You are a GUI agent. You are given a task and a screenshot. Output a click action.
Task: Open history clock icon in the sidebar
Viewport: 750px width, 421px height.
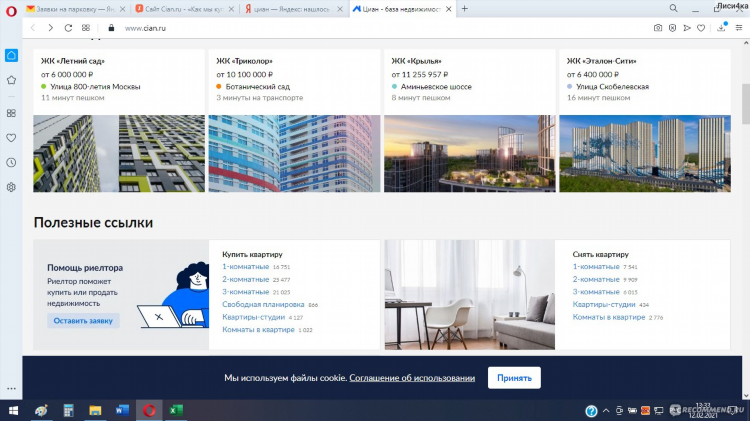tap(11, 163)
